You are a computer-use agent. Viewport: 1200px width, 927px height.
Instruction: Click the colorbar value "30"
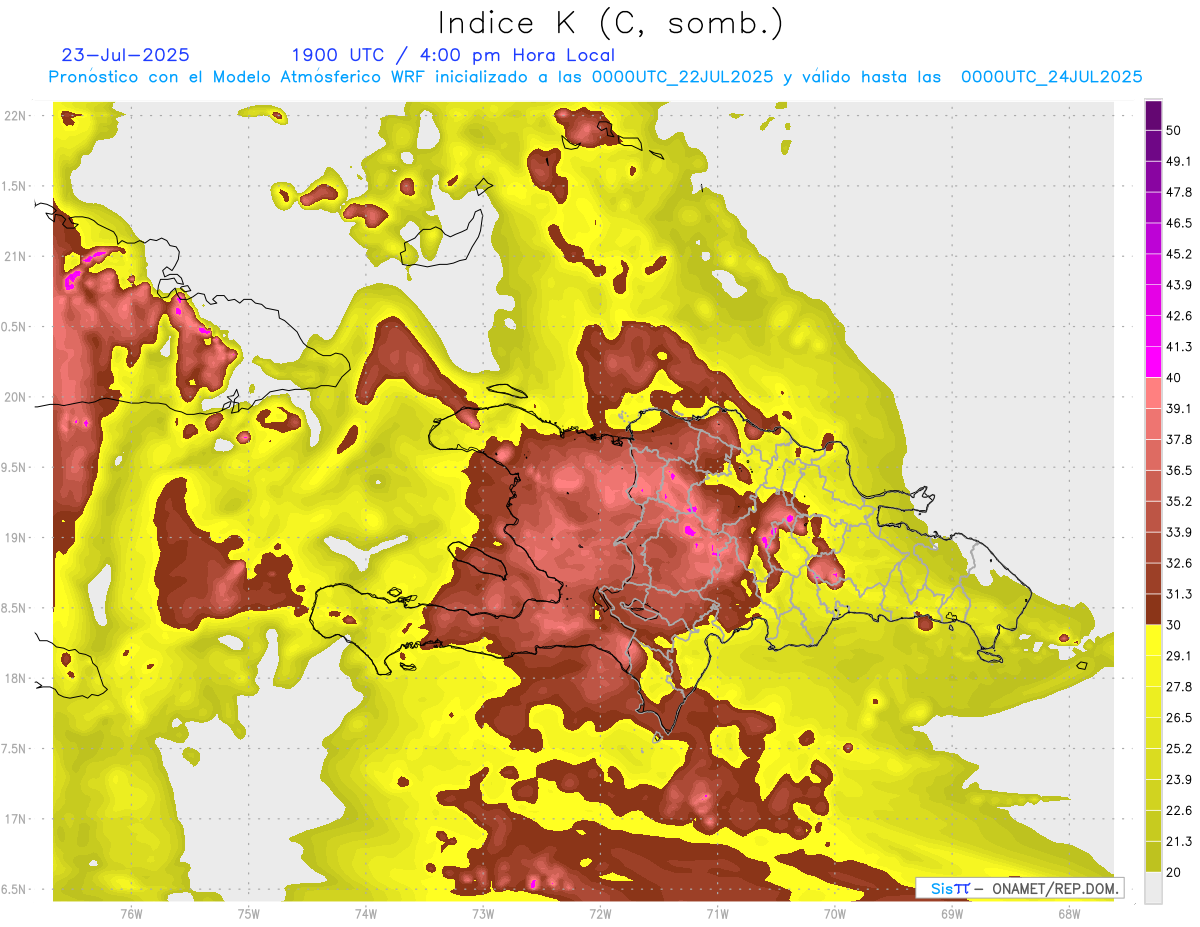tap(1173, 625)
